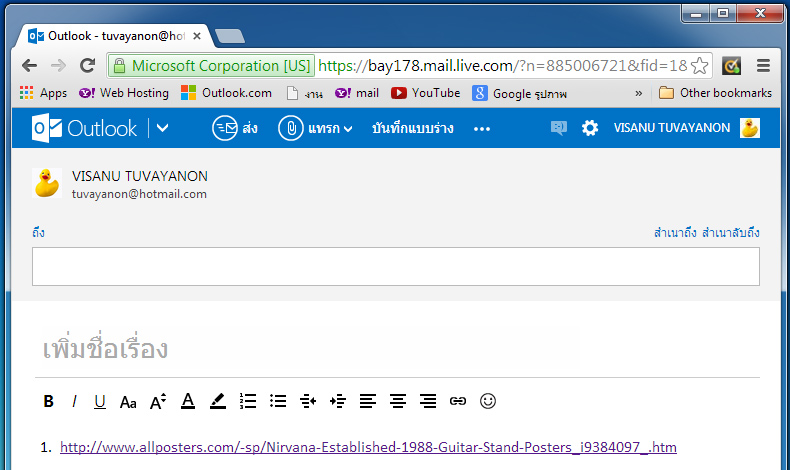Open the Outlook settings gear

(590, 128)
